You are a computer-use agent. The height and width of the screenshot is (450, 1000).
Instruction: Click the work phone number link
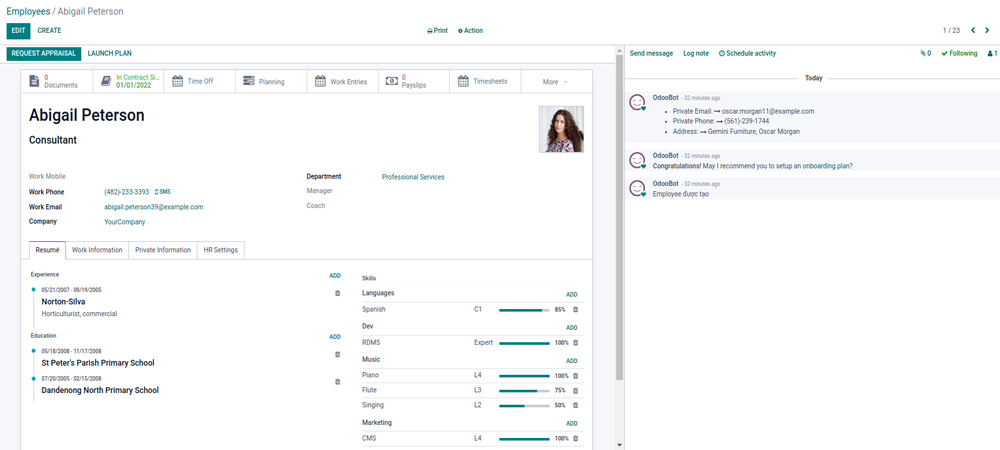tap(126, 192)
